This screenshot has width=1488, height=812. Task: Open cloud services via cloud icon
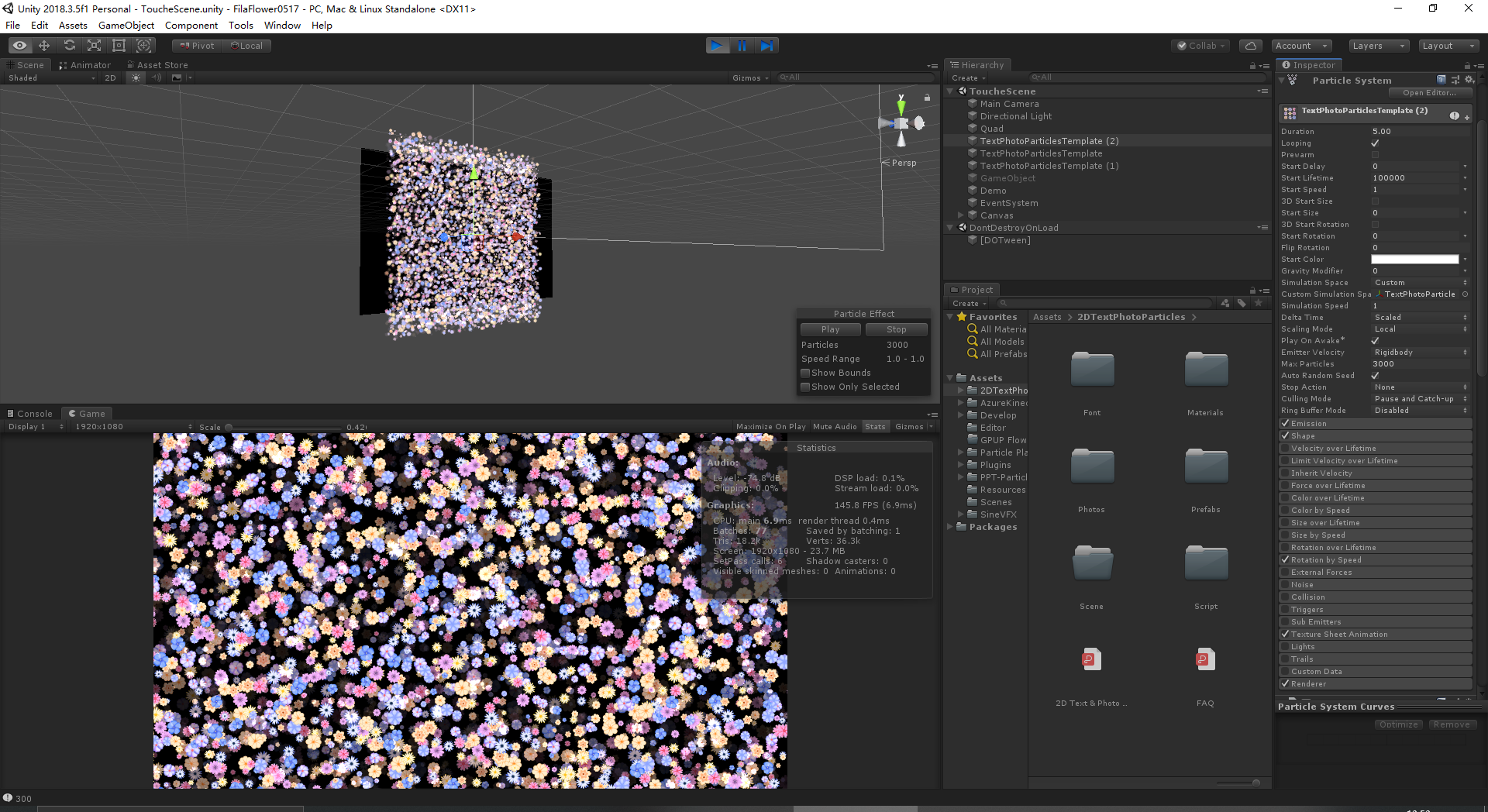(x=1250, y=46)
